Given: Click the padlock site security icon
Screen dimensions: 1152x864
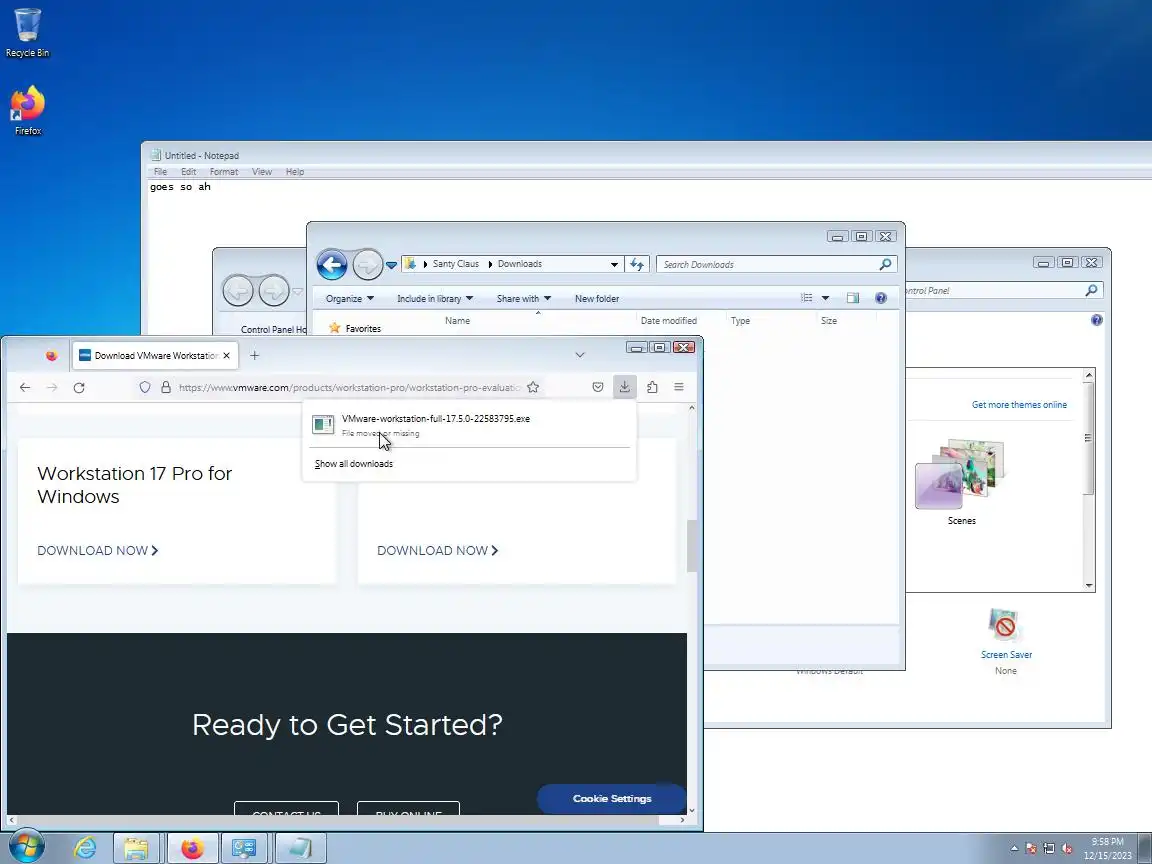Looking at the screenshot, I should pyautogui.click(x=166, y=387).
